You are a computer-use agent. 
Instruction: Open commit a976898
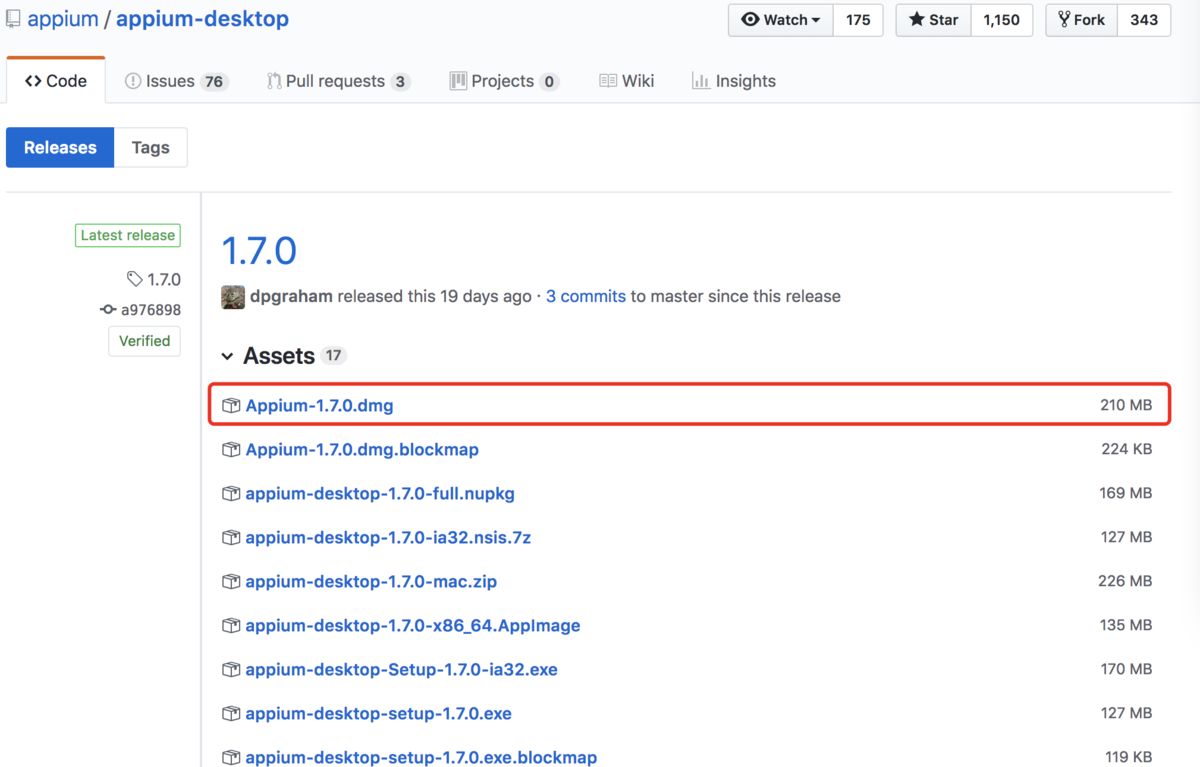[151, 310]
